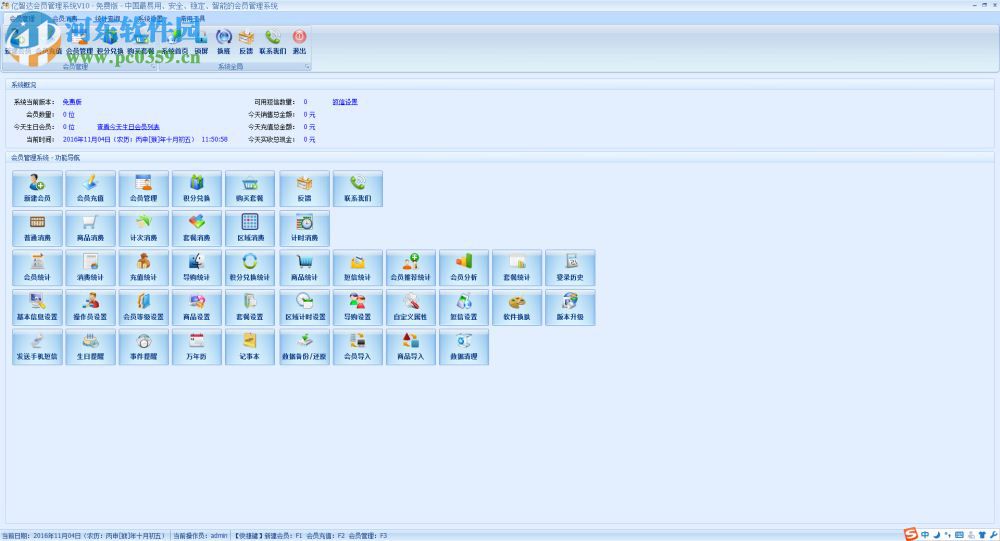This screenshot has width=1000, height=541.
Task: Open the 商品统计 tile
Action: pos(304,267)
